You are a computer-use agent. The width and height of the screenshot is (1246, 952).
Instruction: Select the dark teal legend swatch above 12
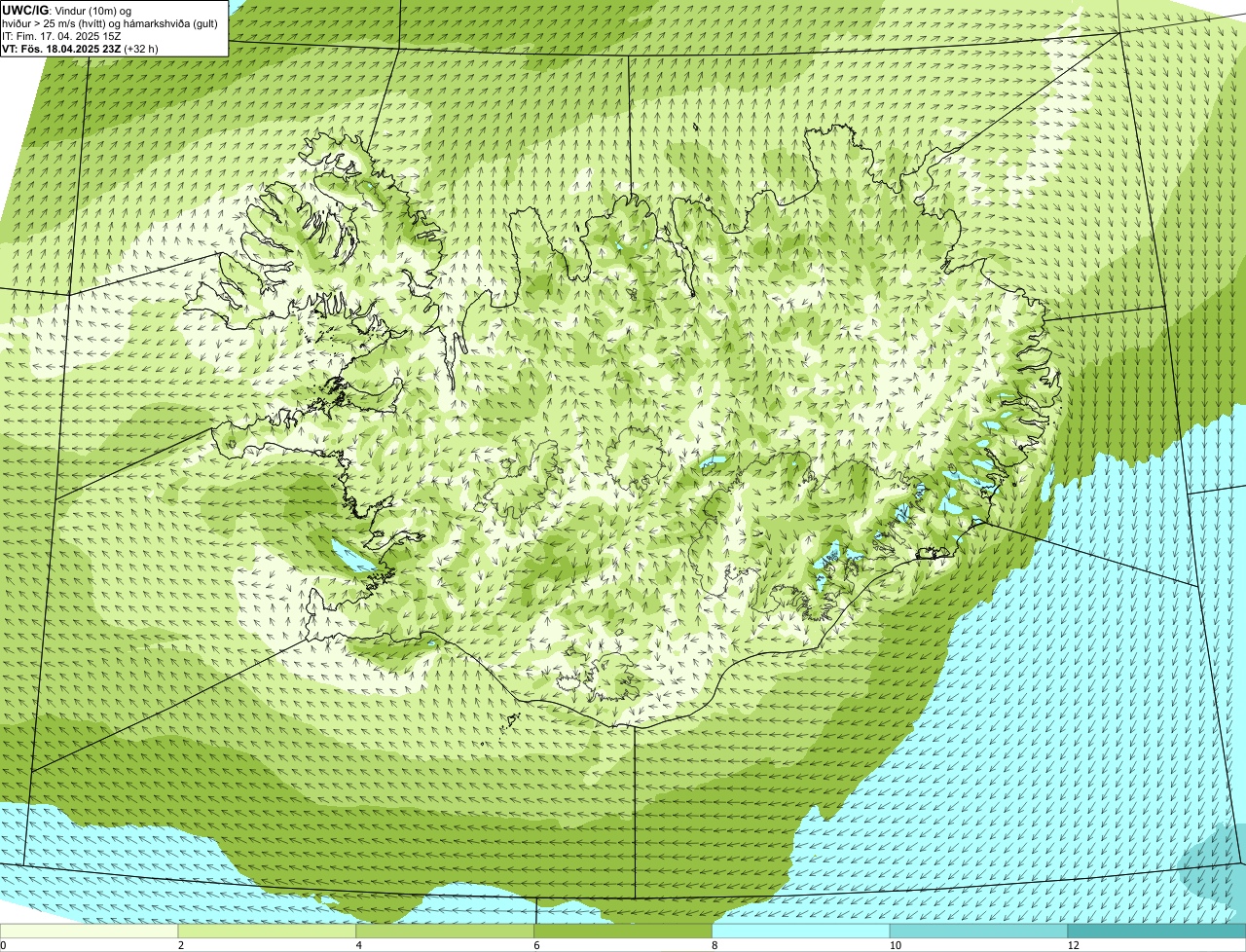[1157, 932]
